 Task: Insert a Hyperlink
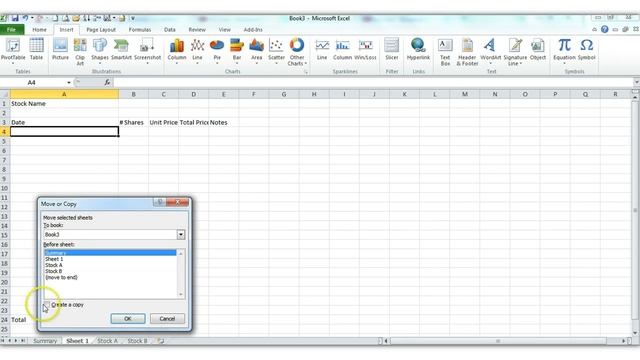click(x=418, y=50)
